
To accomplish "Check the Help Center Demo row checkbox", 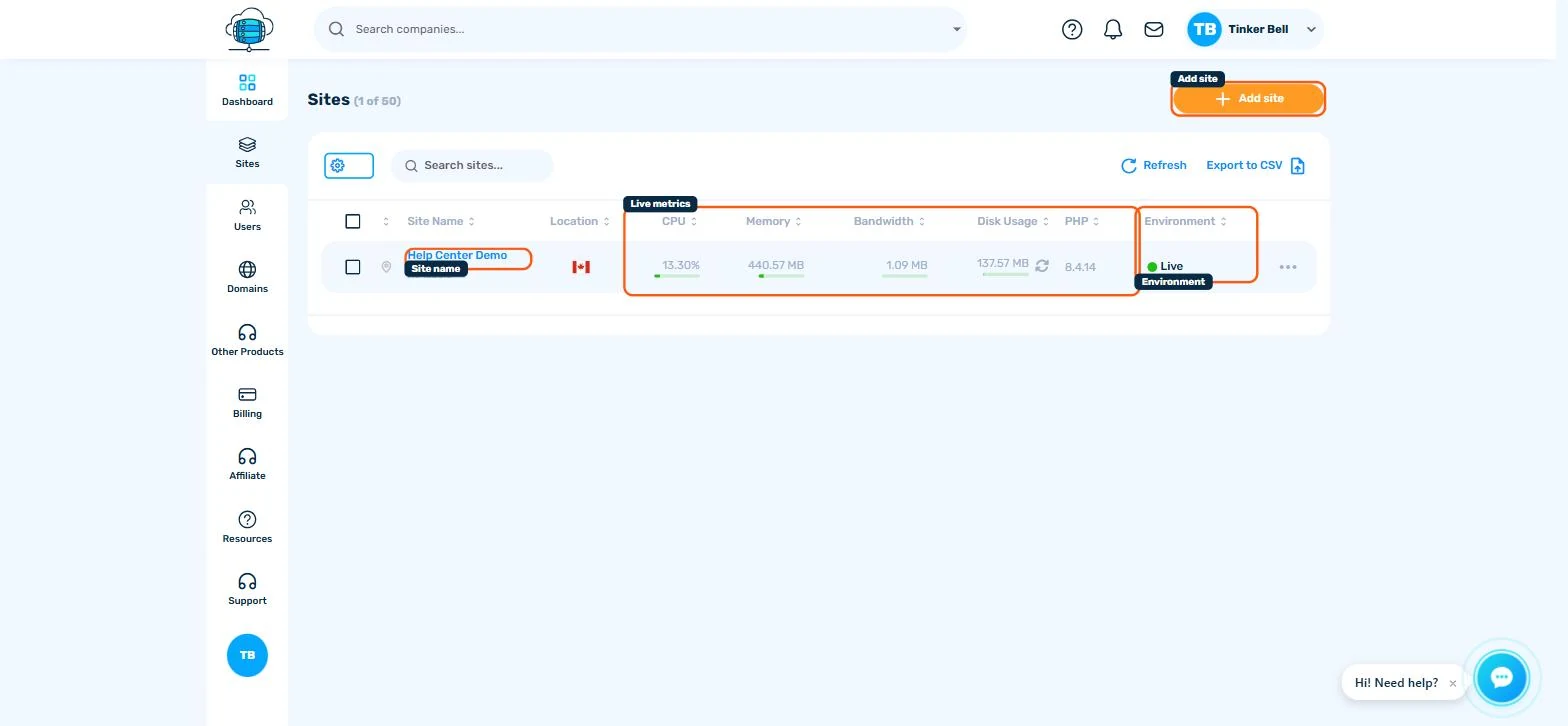I will click(352, 267).
